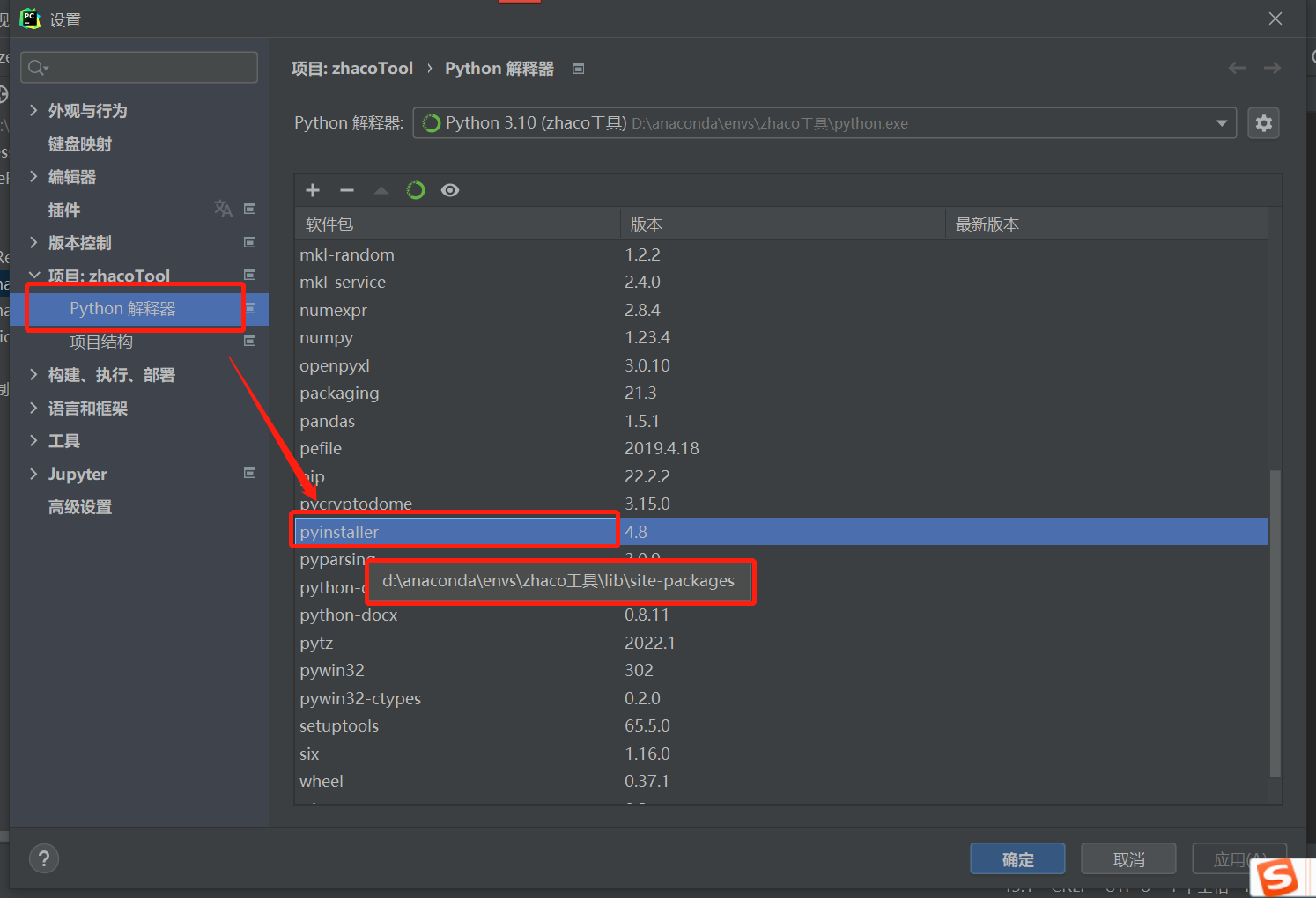Viewport: 1316px width, 898px height.
Task: Select the wheel package row
Action: pyautogui.click(x=782, y=781)
